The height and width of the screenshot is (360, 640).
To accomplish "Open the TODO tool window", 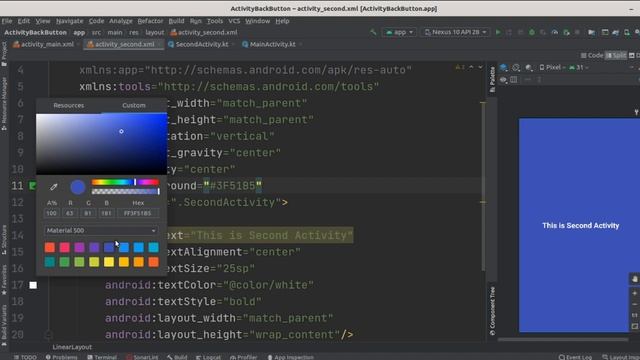I will coord(25,357).
